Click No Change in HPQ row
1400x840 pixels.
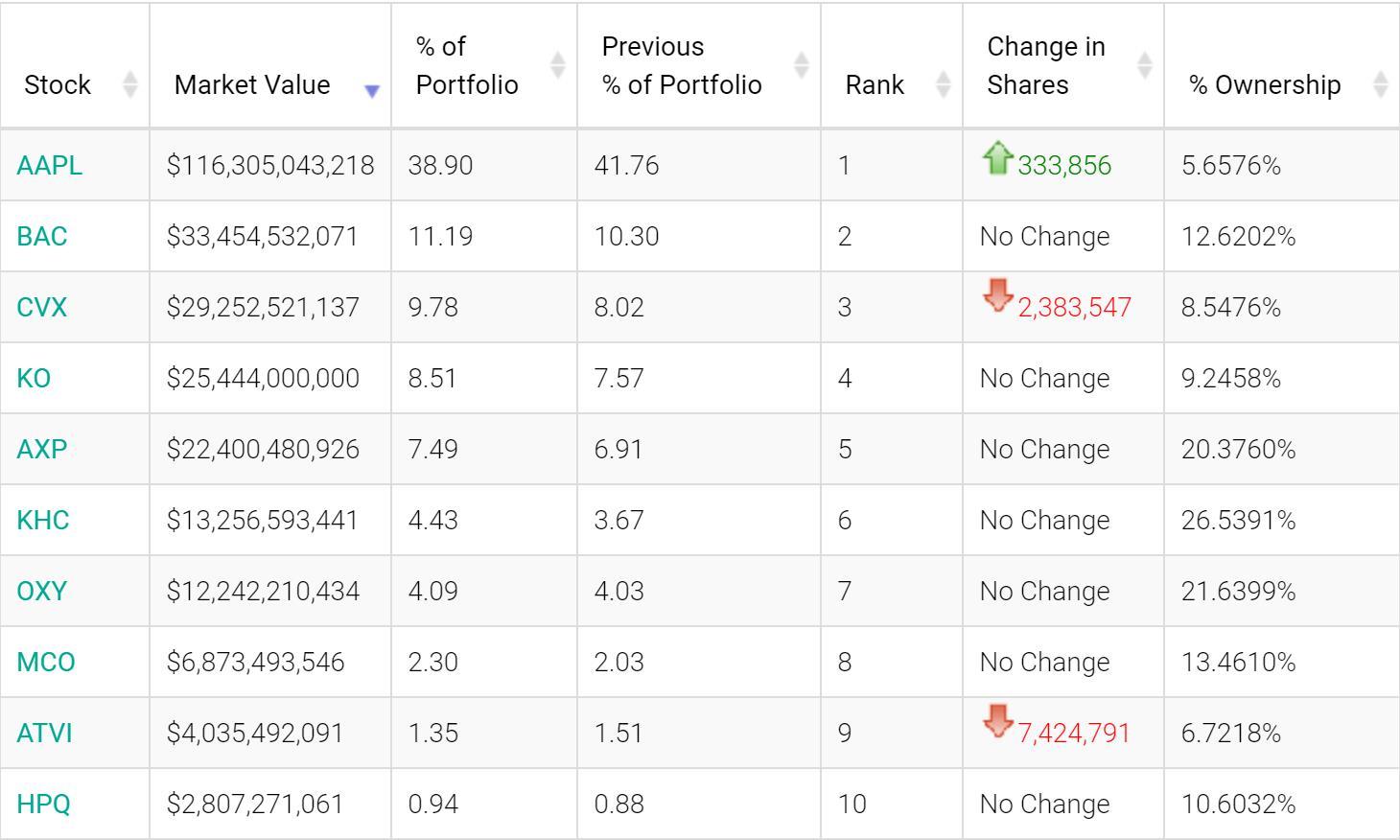[1044, 804]
